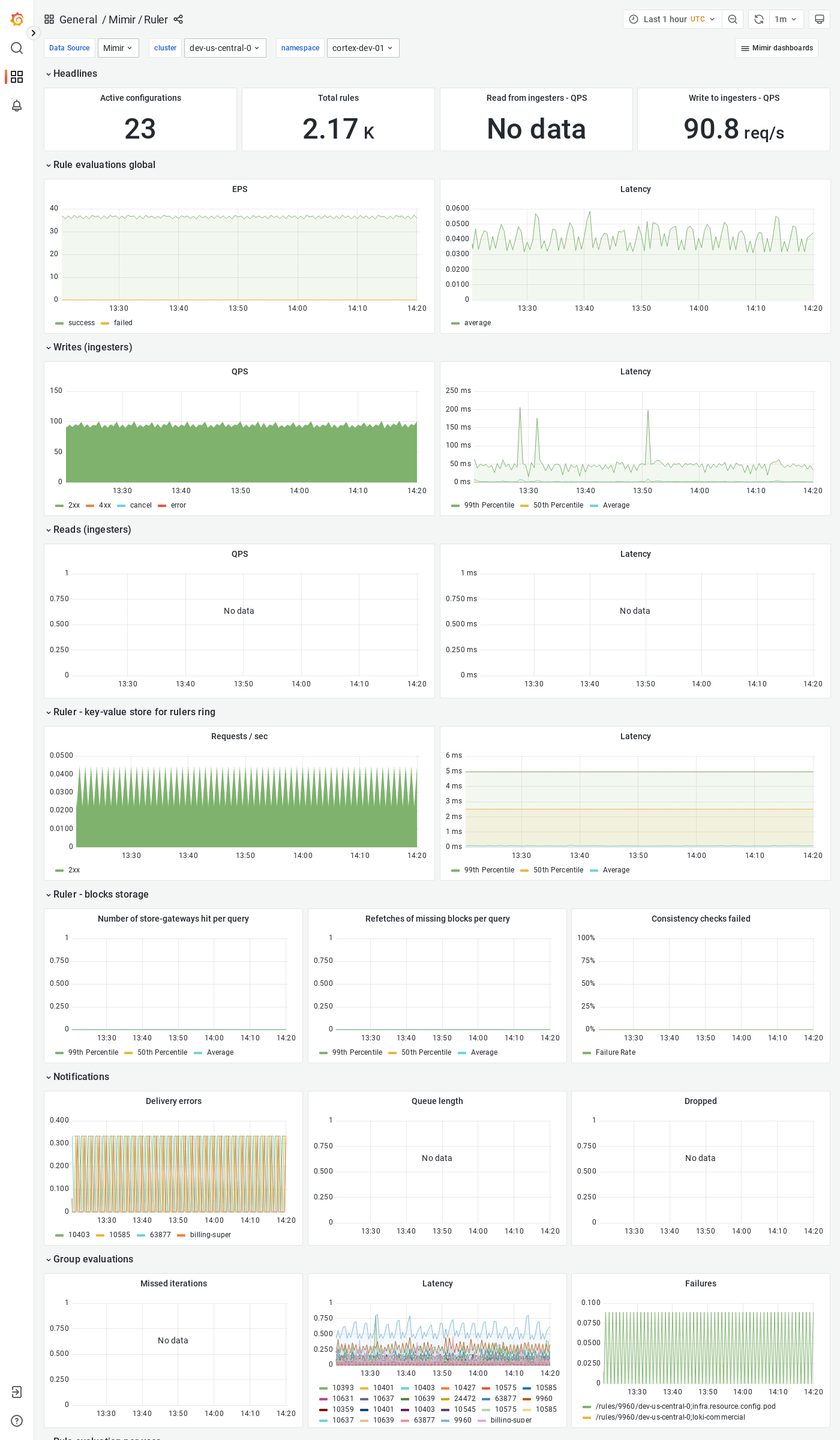This screenshot has height=1440, width=840.
Task: Open the Queue length panel title
Action: [437, 1101]
